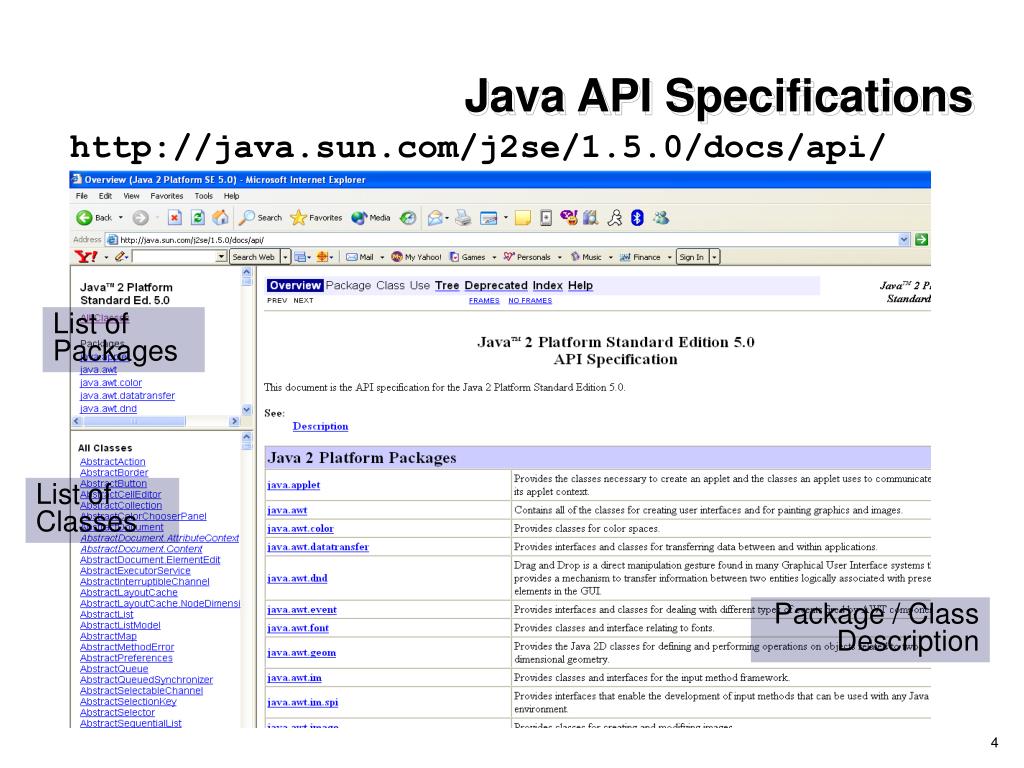This screenshot has height=768, width=1024.
Task: Open the Media pane from the toolbar
Action: [370, 218]
